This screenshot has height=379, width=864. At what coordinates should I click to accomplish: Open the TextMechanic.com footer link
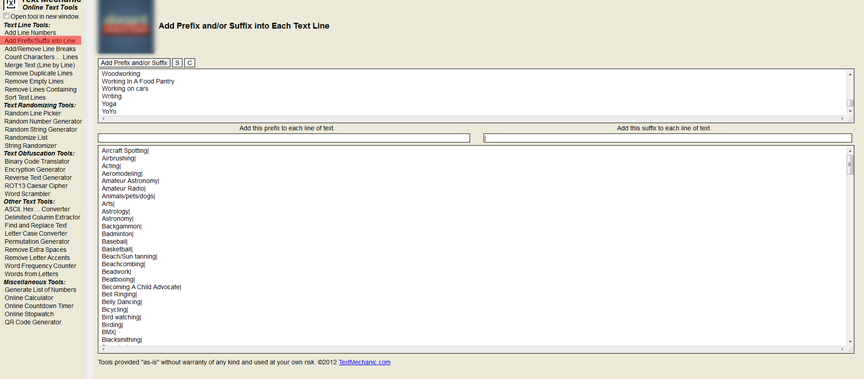(364, 362)
